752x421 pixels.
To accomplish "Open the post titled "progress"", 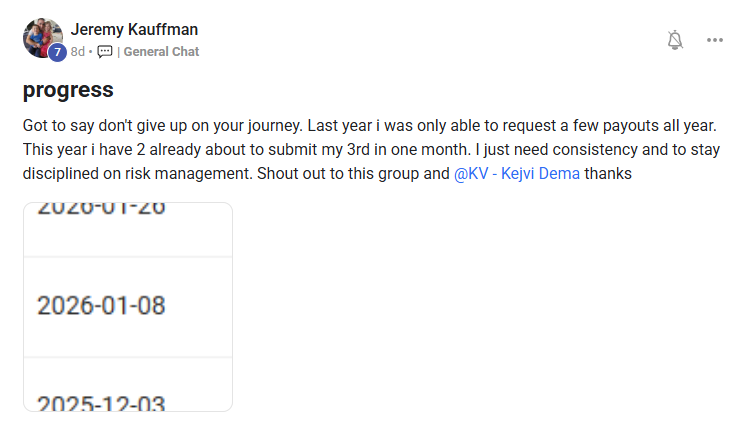I will click(68, 90).
